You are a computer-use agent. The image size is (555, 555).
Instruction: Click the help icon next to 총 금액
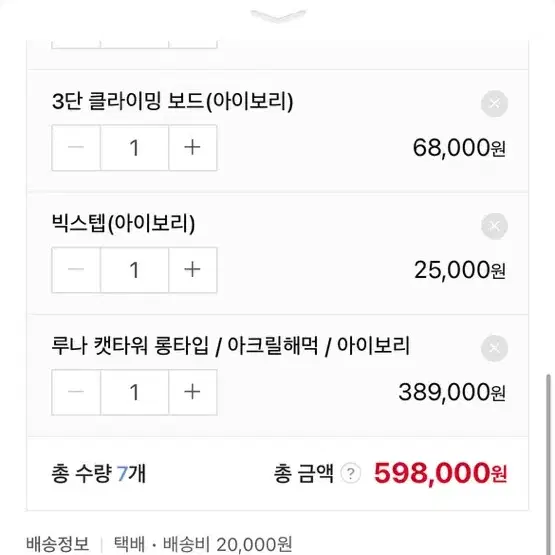[x=350, y=473]
